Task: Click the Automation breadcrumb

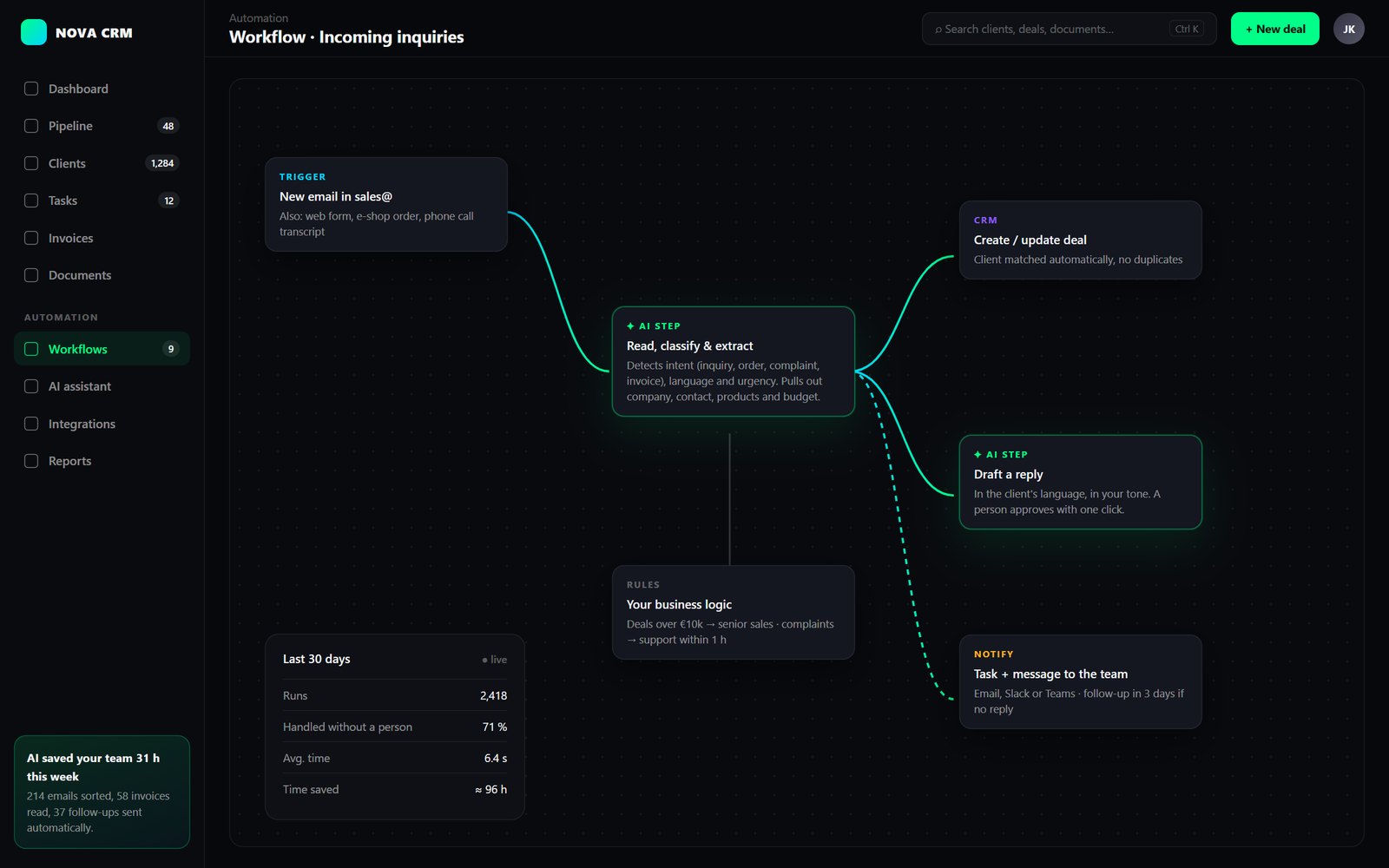Action: coord(259,17)
